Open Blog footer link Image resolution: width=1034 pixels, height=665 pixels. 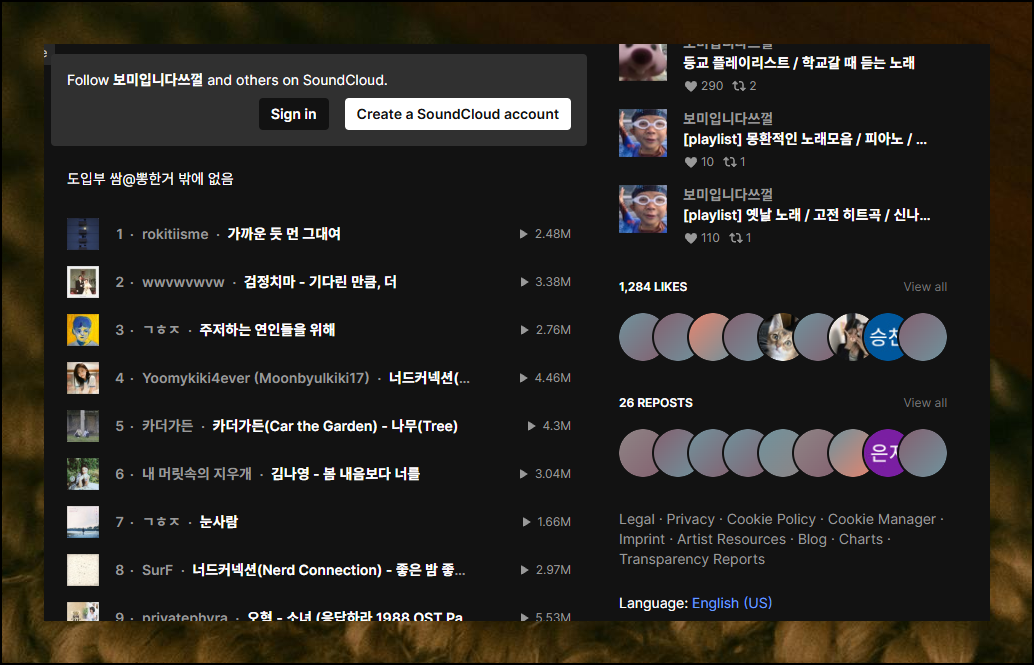point(812,539)
